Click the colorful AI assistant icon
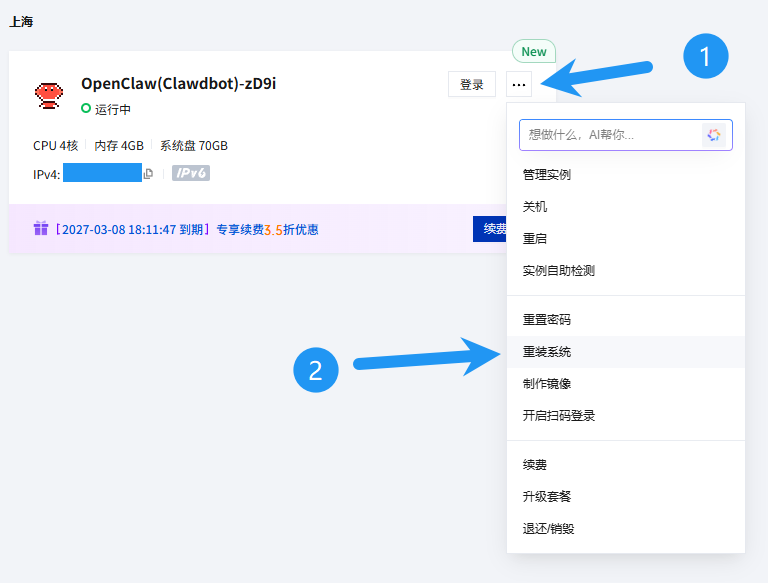The width and height of the screenshot is (768, 583). point(713,135)
